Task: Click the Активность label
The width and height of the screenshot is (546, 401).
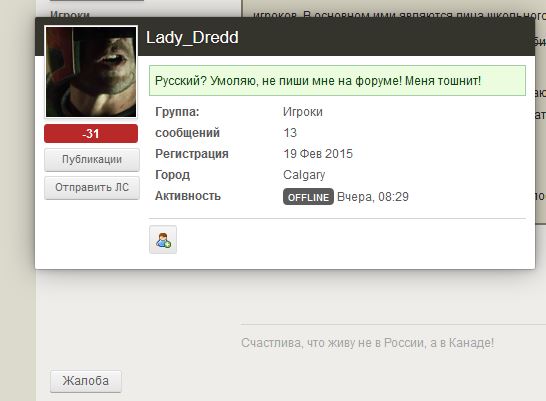Action: [188, 196]
